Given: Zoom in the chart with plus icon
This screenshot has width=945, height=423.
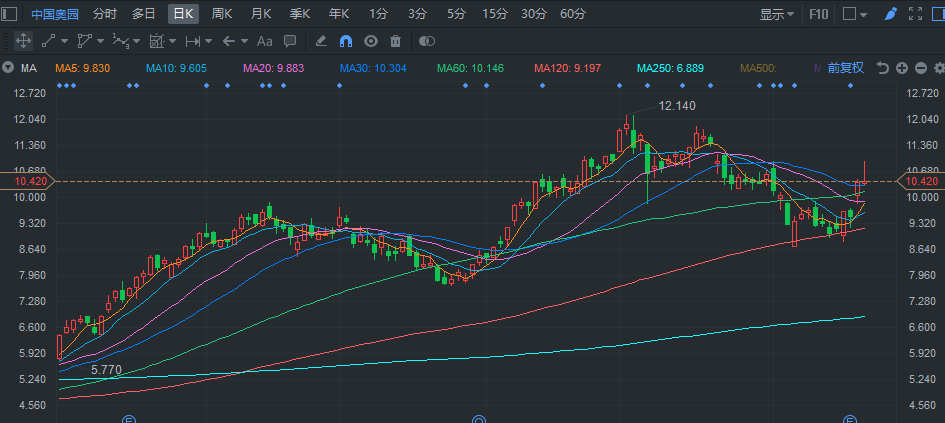Looking at the screenshot, I should 902,68.
